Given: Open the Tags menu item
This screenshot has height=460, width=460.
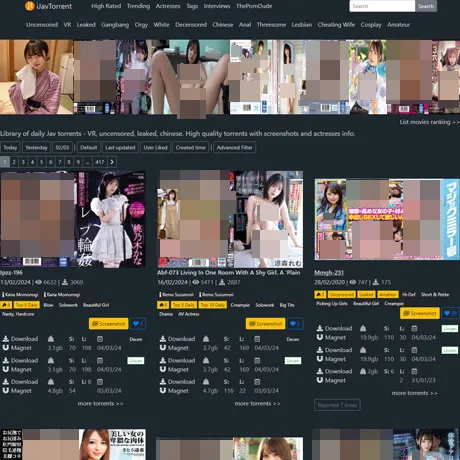Looking at the screenshot, I should [x=192, y=6].
